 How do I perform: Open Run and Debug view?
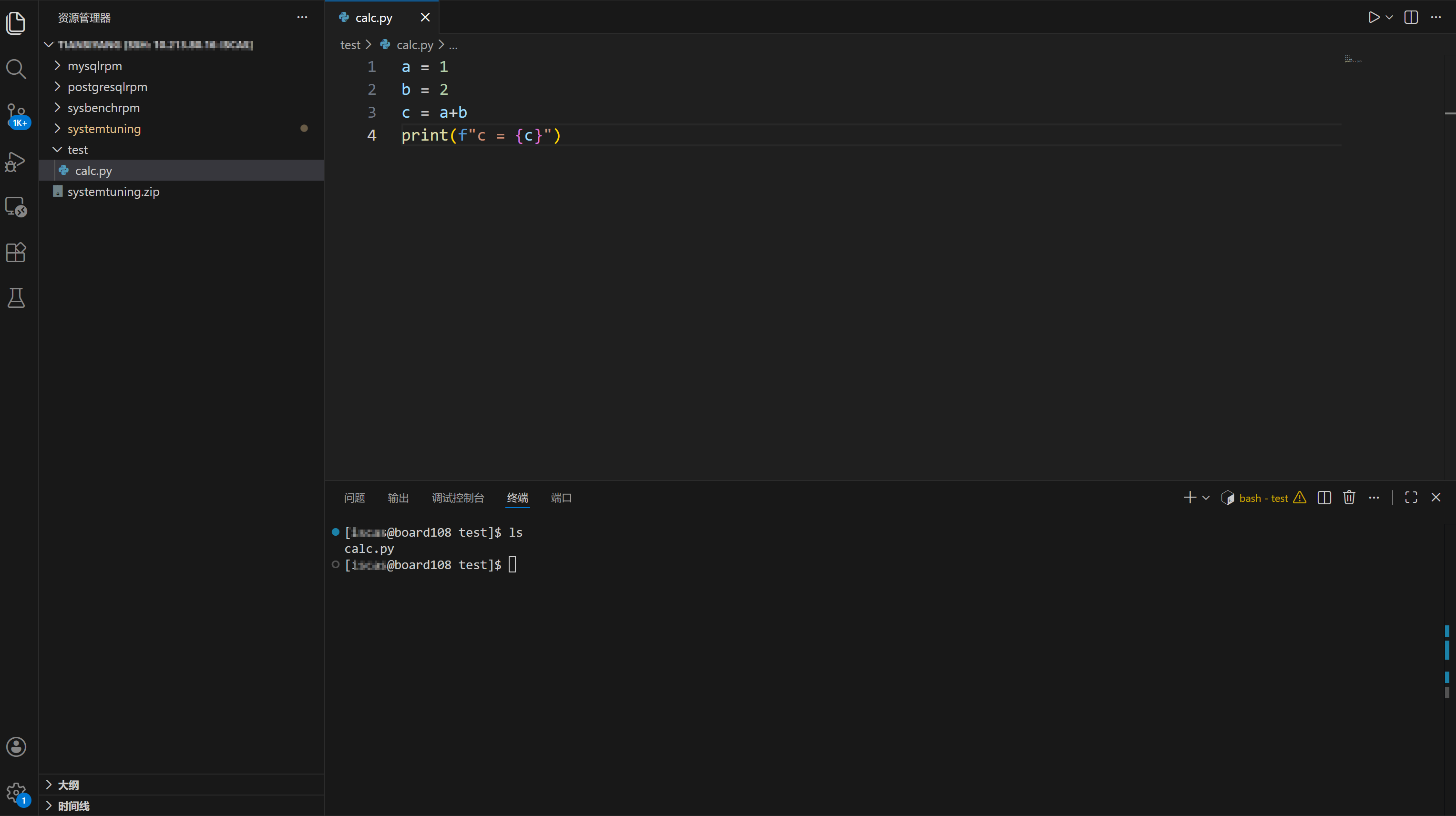pyautogui.click(x=16, y=162)
